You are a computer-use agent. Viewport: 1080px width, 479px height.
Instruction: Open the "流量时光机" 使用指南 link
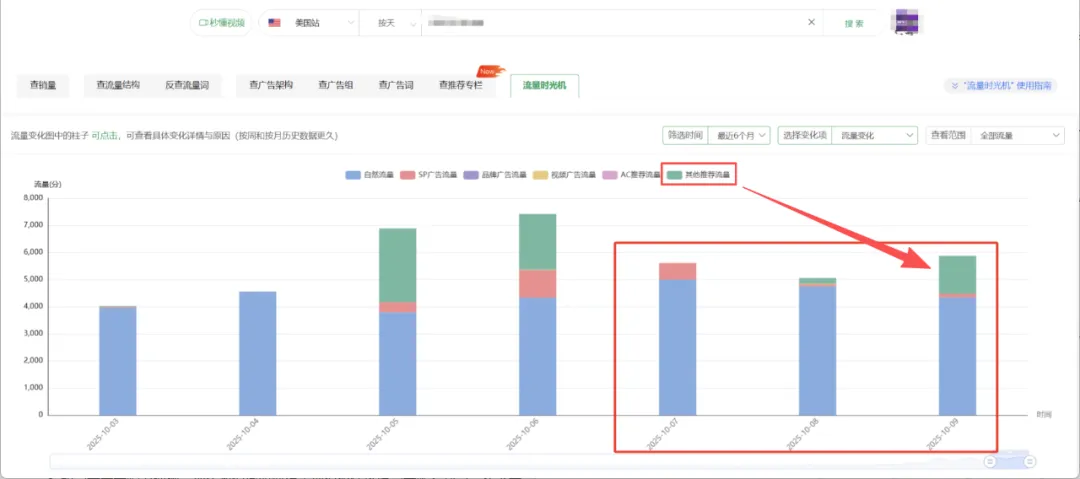point(1001,86)
